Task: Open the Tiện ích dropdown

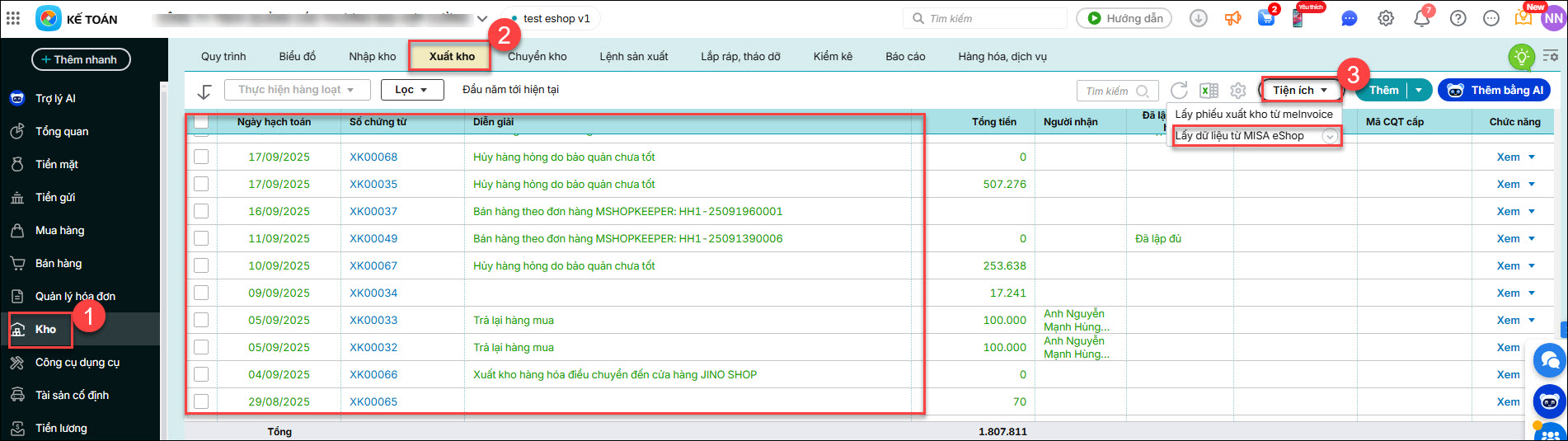Action: coord(1300,90)
